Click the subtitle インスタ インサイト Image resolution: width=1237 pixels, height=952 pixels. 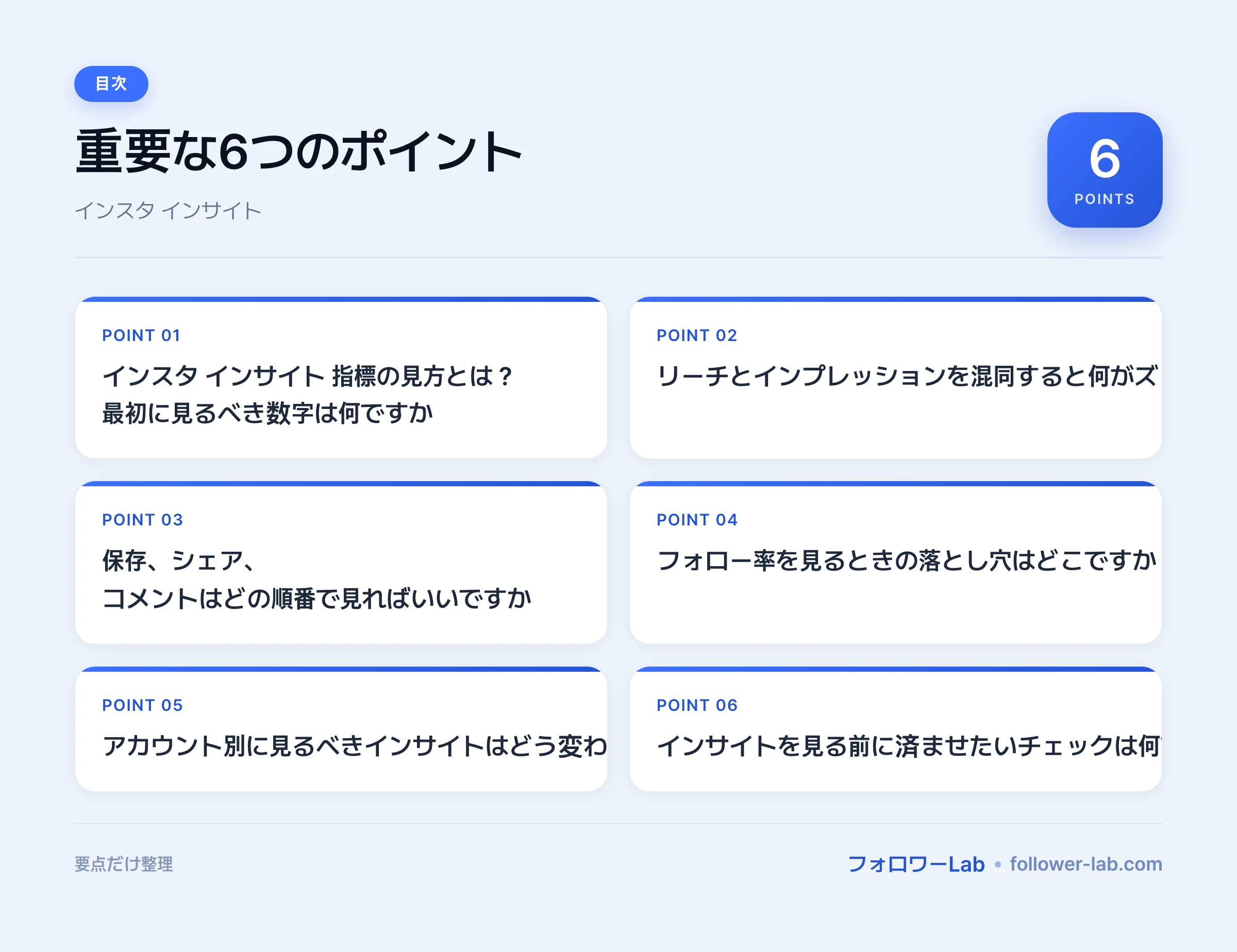pos(168,211)
